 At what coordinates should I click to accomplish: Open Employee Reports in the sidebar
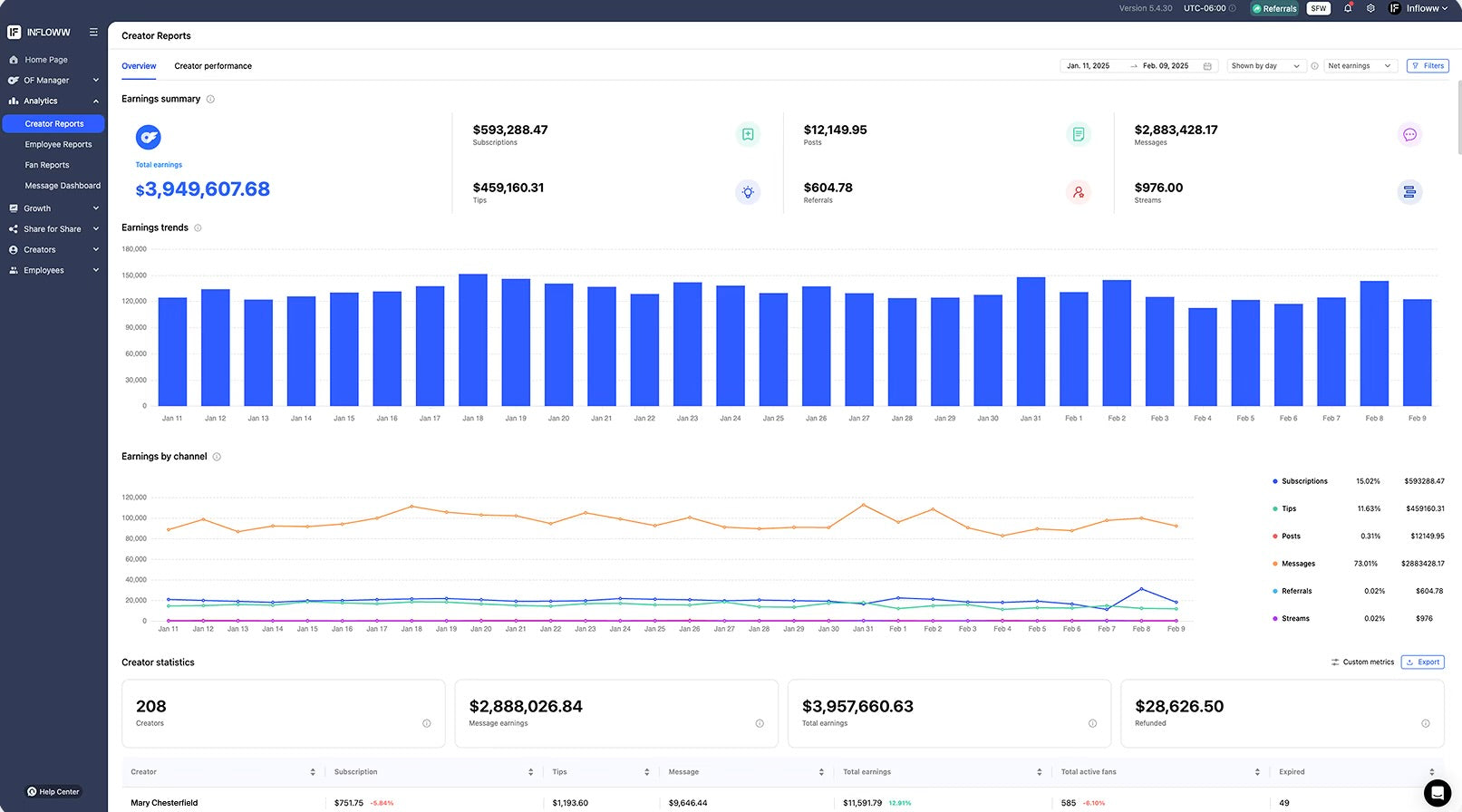pyautogui.click(x=58, y=145)
